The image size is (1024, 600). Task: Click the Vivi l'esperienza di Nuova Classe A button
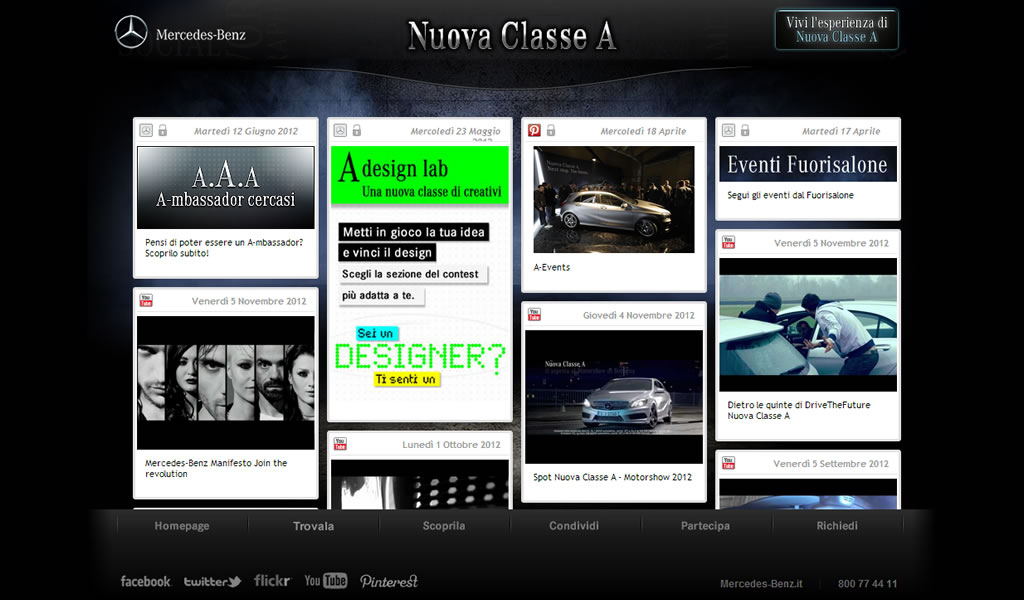tap(837, 29)
